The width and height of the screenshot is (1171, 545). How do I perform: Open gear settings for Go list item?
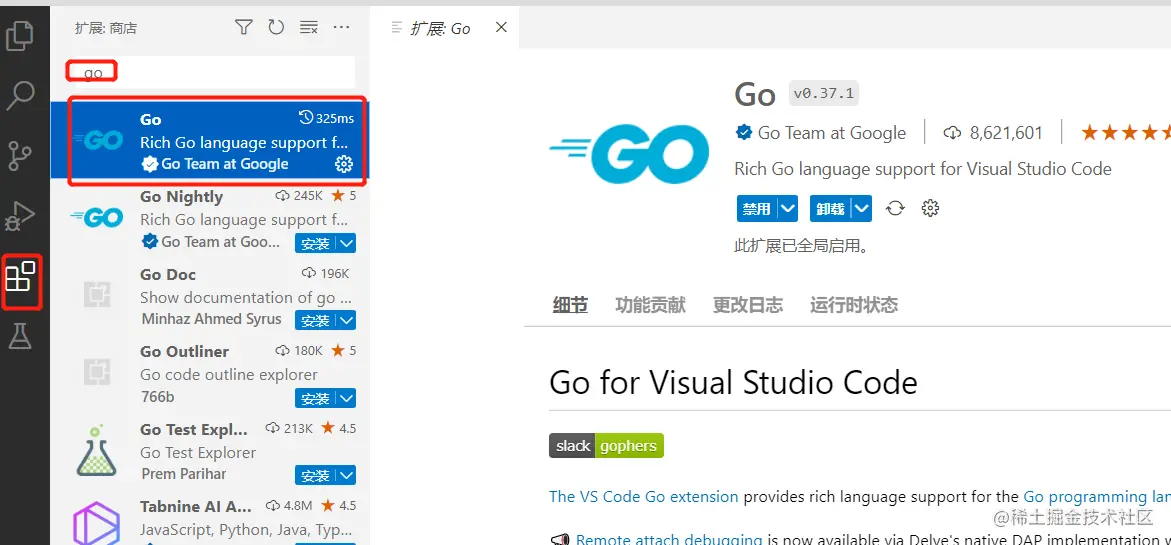click(x=344, y=164)
